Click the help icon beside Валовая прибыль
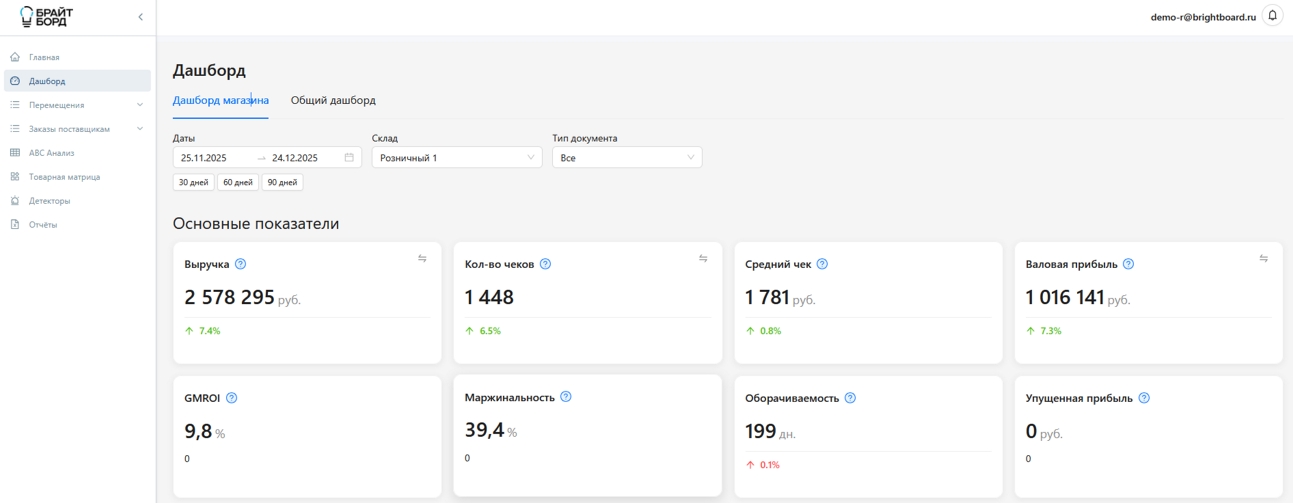Screen dimensions: 1293x503 tap(1128, 264)
